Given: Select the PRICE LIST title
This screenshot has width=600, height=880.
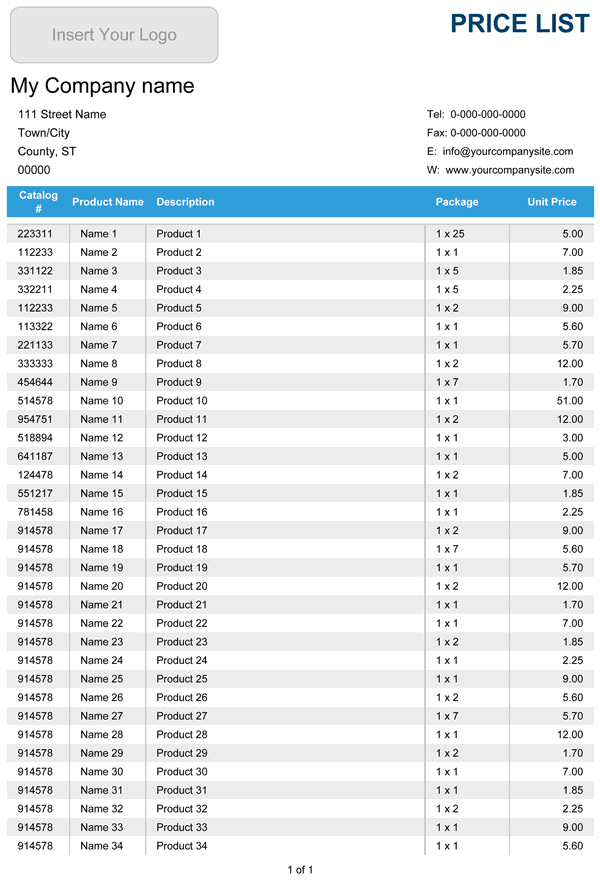Looking at the screenshot, I should (520, 24).
